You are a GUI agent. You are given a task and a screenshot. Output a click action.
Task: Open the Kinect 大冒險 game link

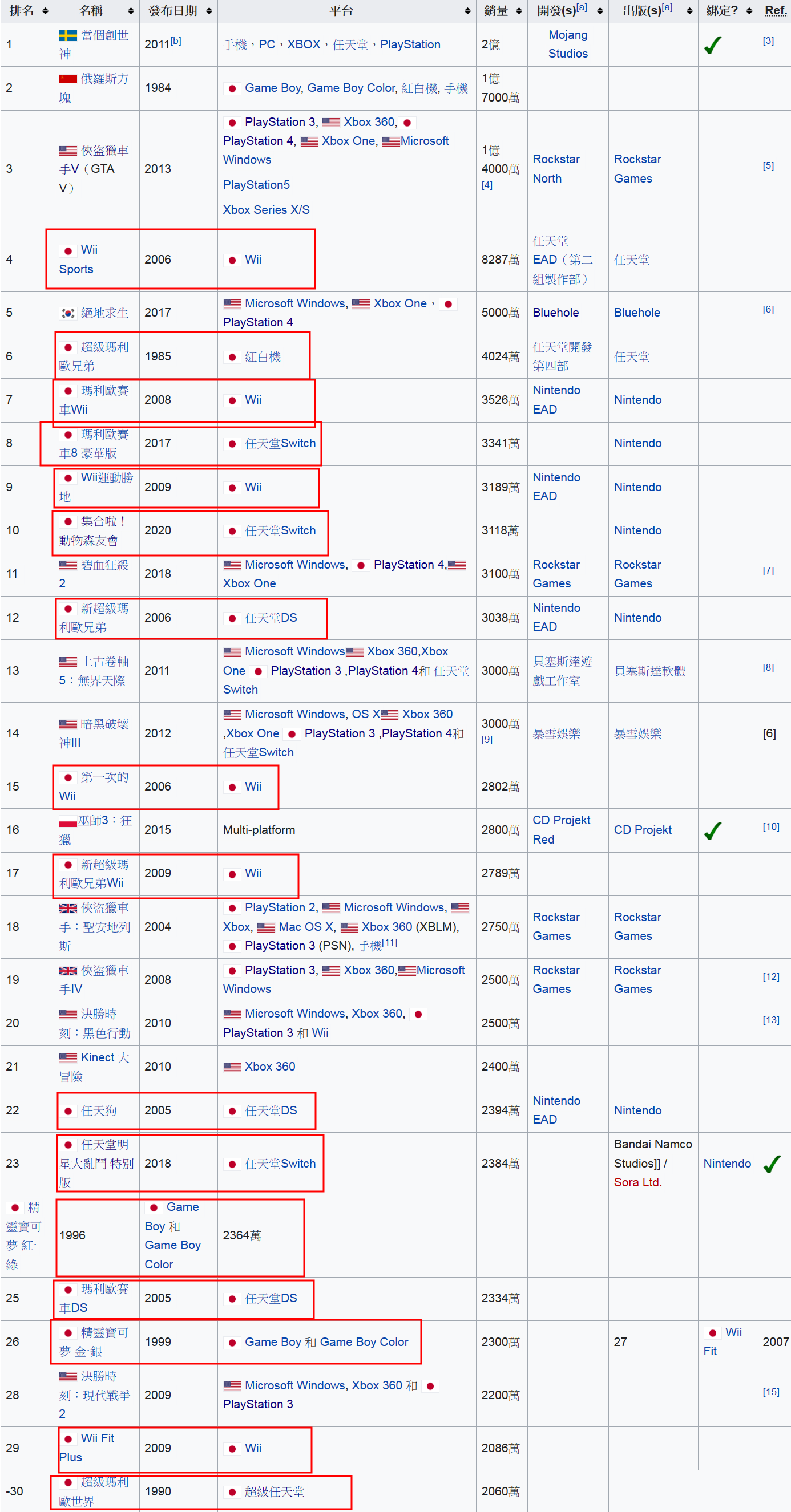click(x=94, y=1067)
